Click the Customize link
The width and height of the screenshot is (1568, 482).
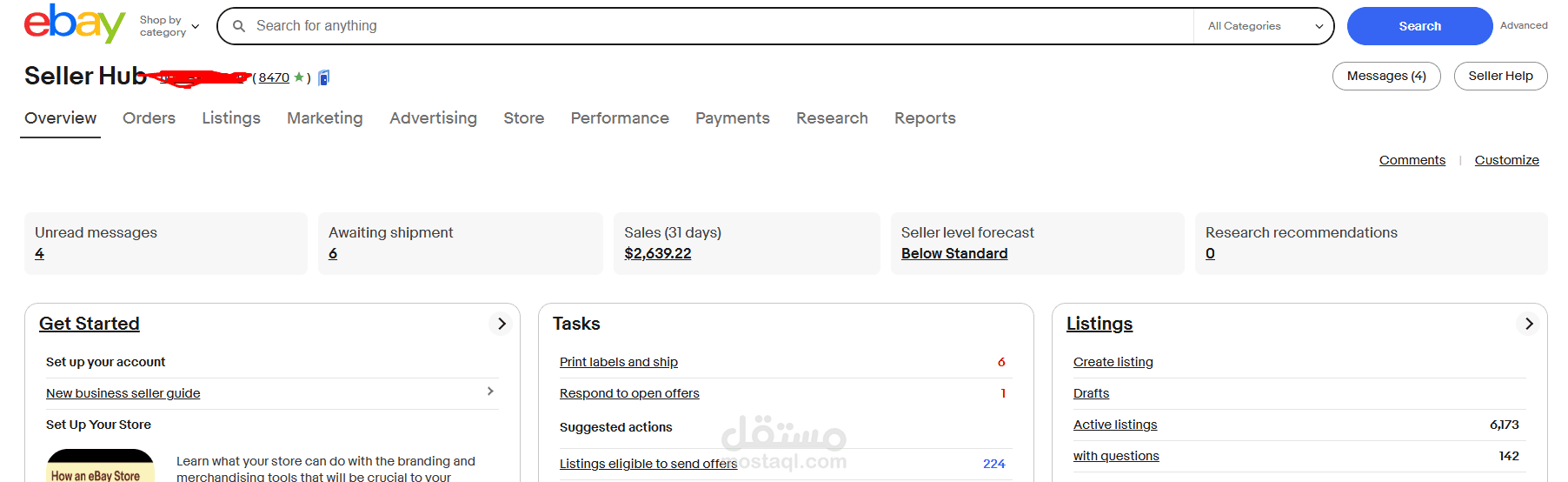[1506, 160]
